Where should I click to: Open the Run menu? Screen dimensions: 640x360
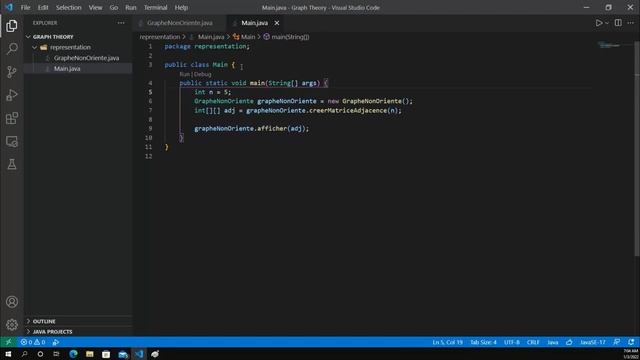[131, 7]
